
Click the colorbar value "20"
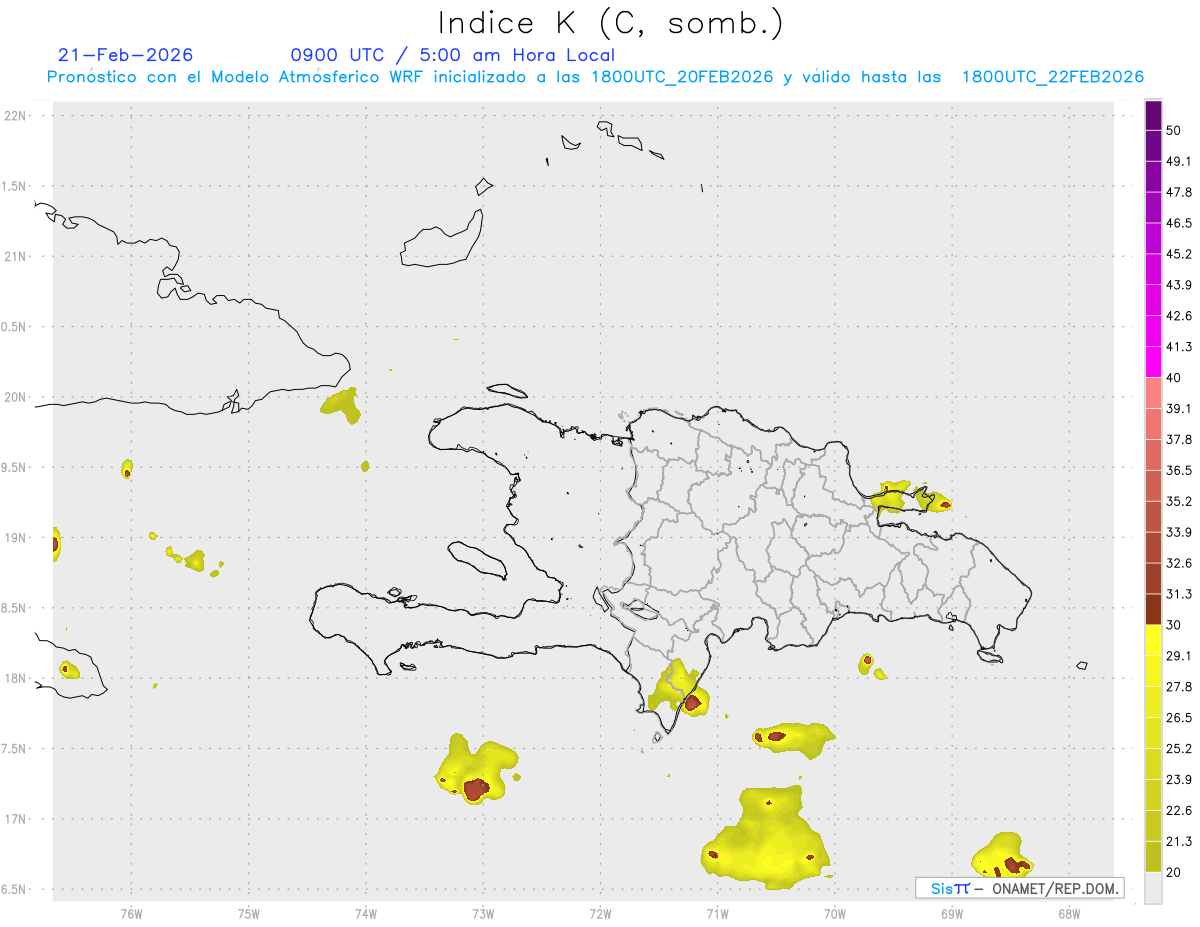tap(1174, 873)
